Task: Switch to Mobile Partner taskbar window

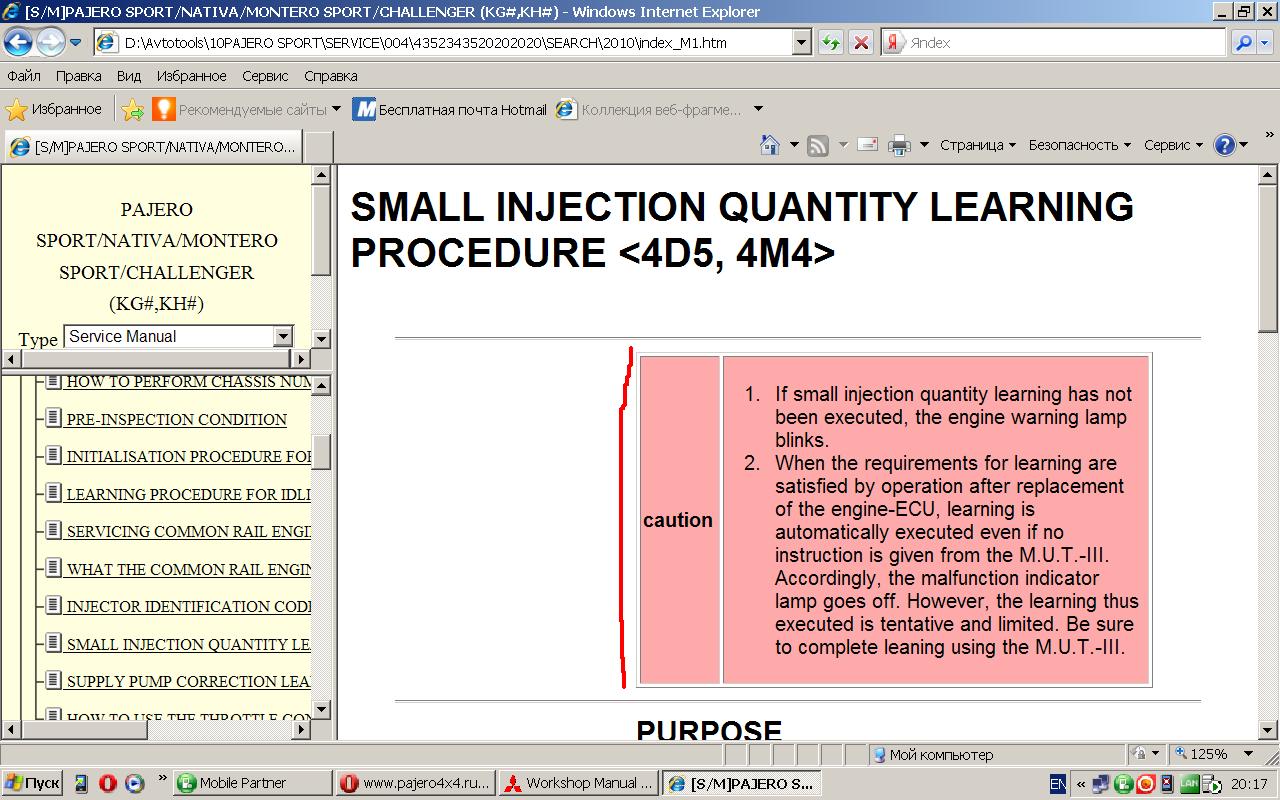Action: [252, 783]
